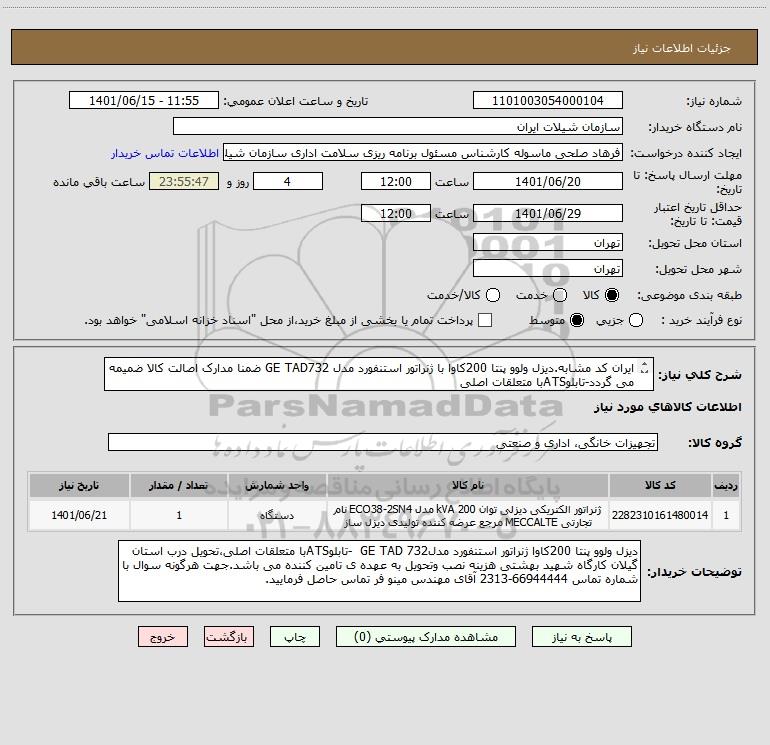Click the بازگشت back button
The width and height of the screenshot is (770, 745).
(x=229, y=637)
